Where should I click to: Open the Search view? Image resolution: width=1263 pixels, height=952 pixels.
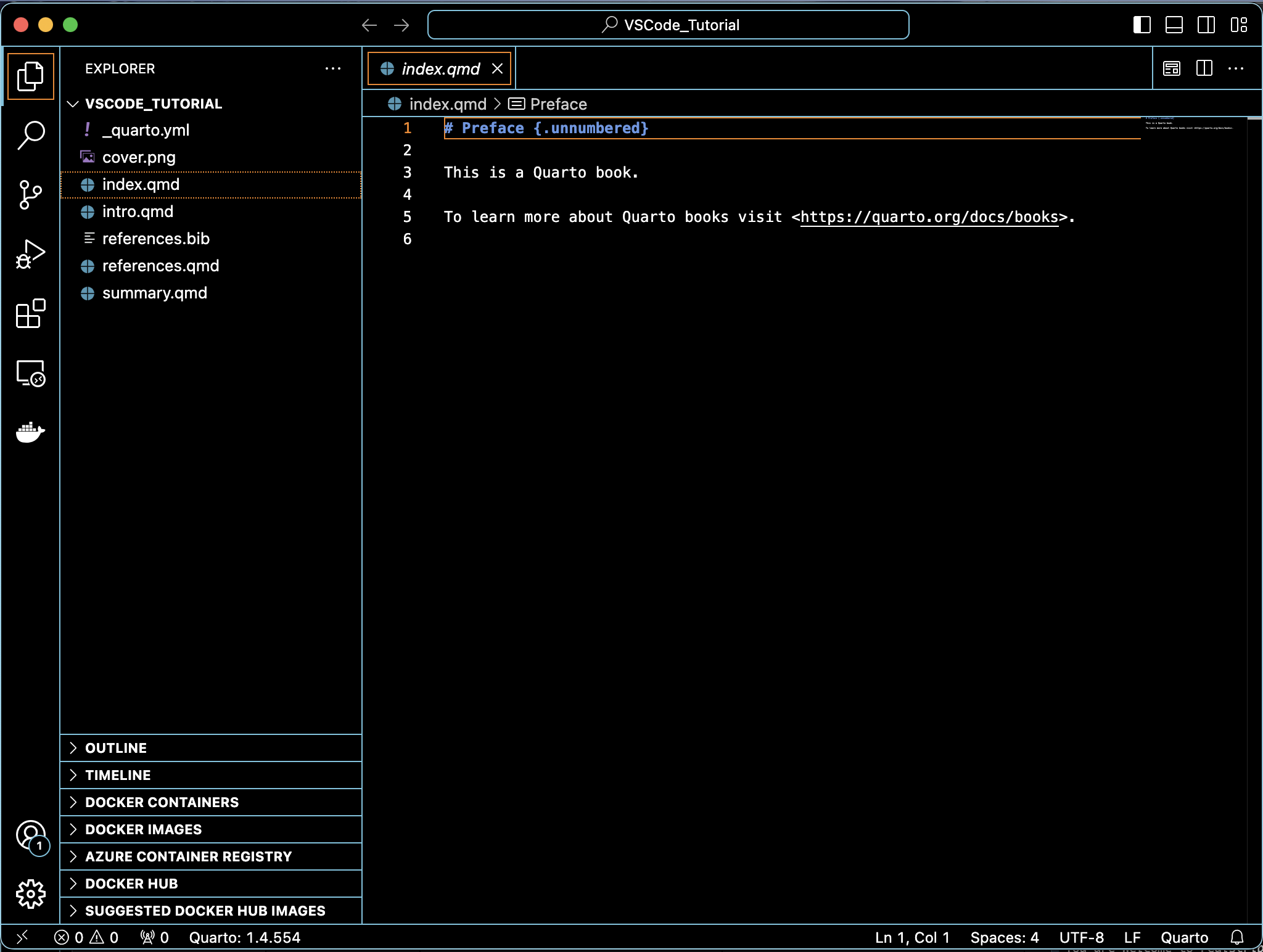[30, 135]
